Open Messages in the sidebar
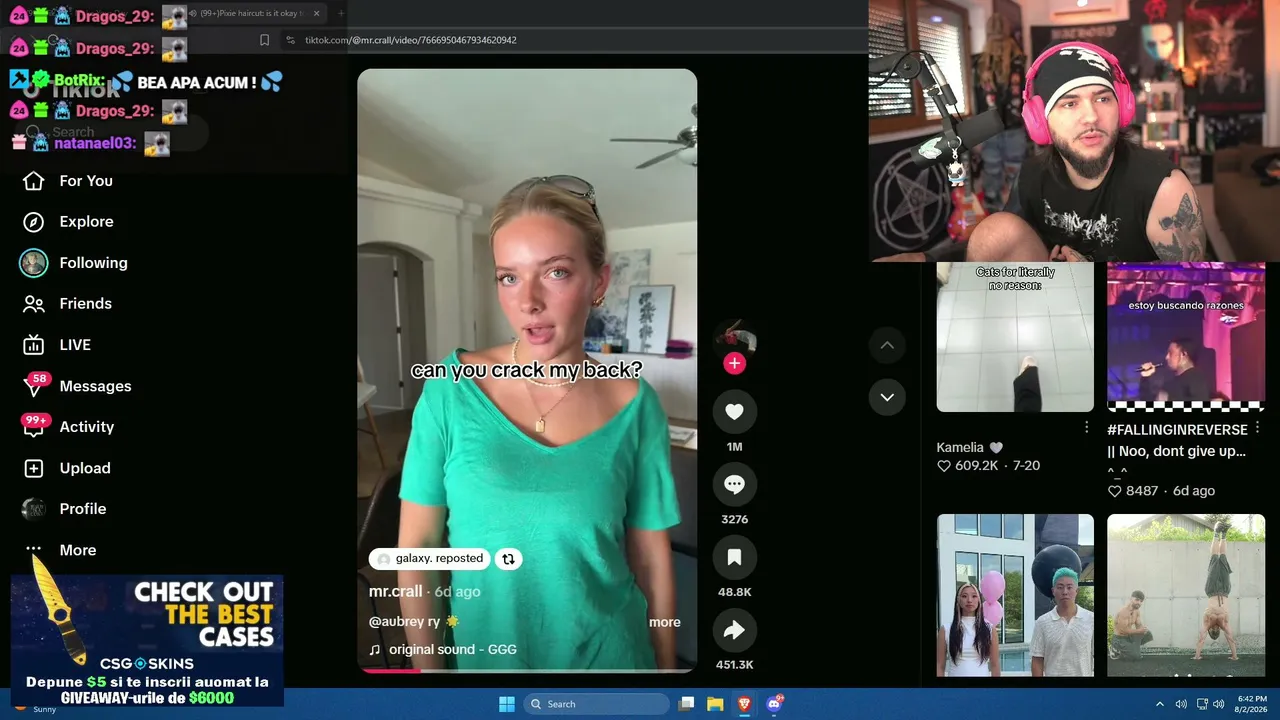Viewport: 1280px width, 720px height. tap(95, 386)
